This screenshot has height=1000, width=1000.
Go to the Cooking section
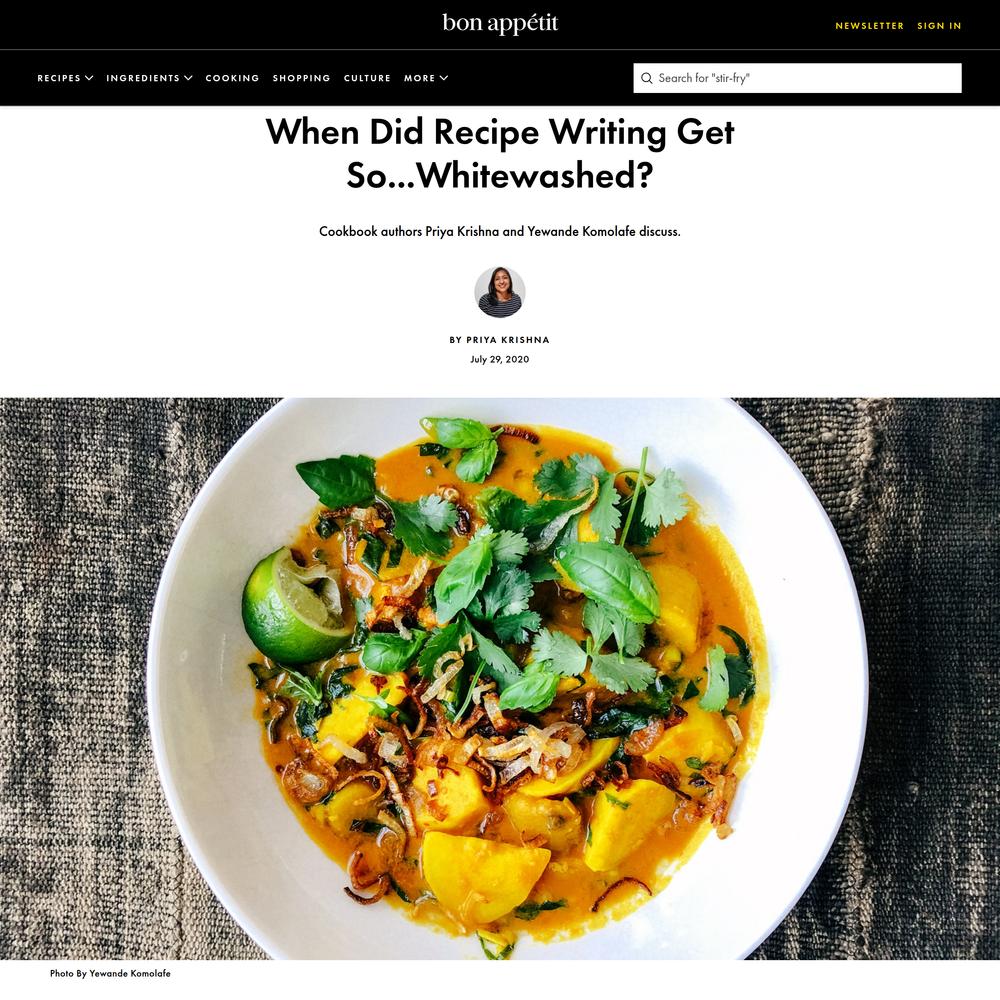pos(232,78)
